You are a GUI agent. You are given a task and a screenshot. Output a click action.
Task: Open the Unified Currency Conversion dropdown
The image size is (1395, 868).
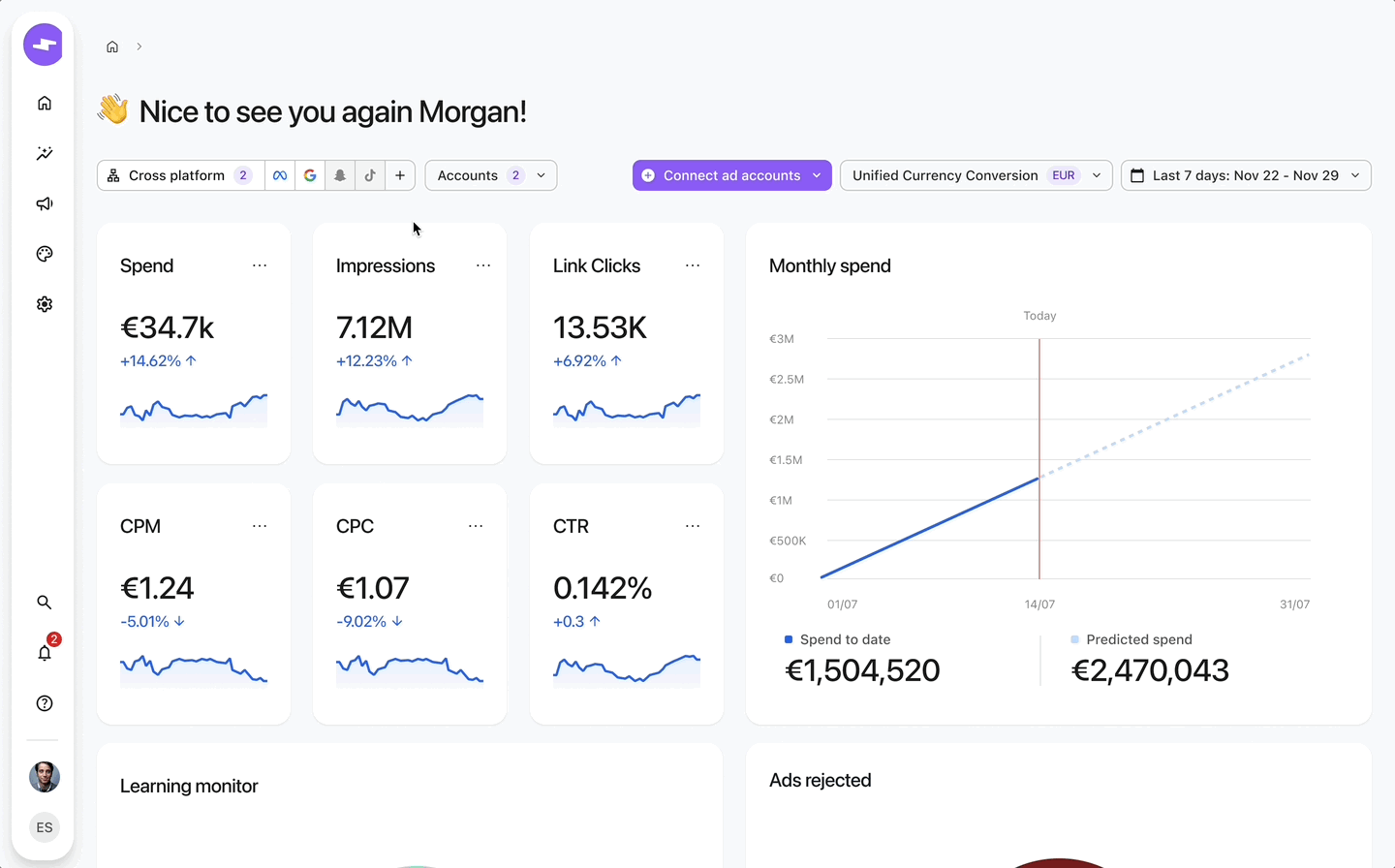tap(976, 175)
